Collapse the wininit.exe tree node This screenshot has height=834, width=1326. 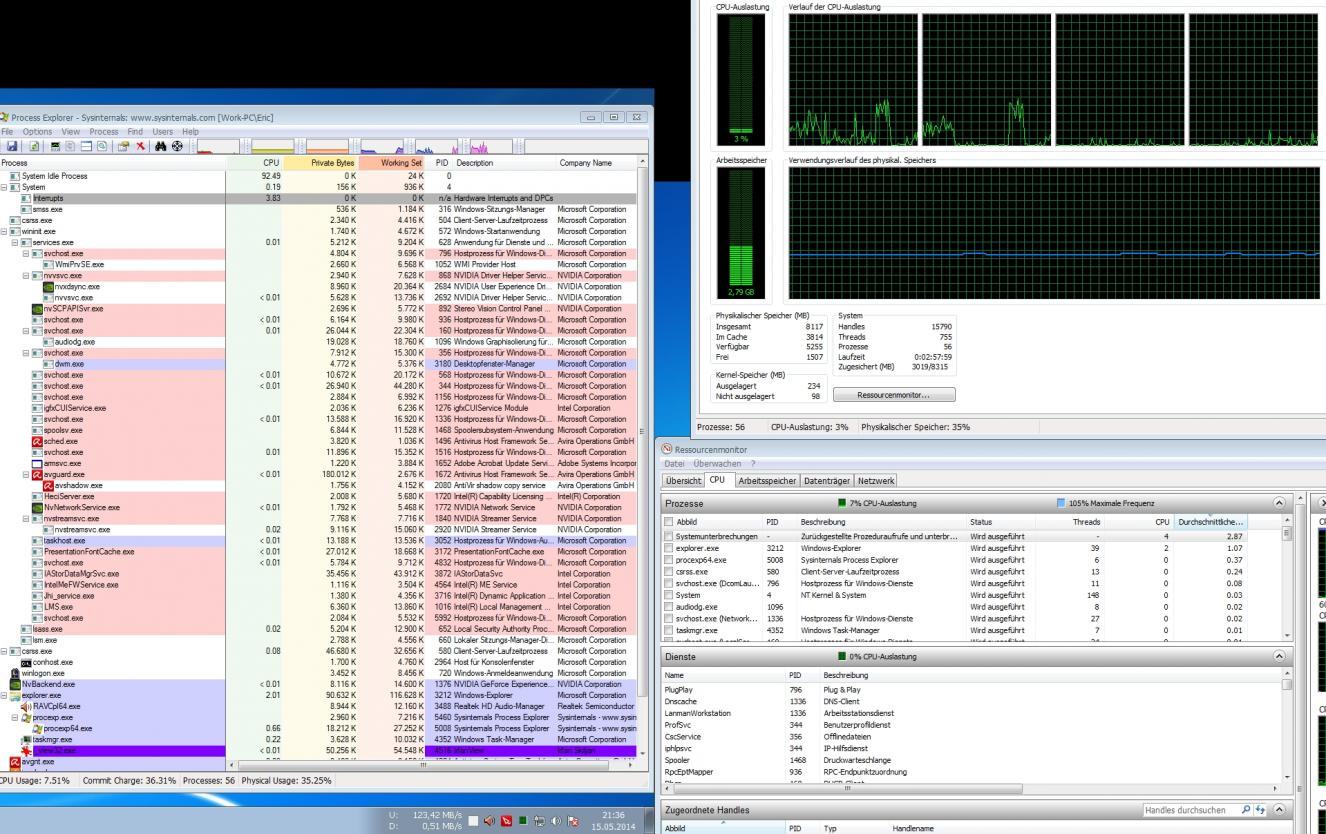tap(4, 232)
